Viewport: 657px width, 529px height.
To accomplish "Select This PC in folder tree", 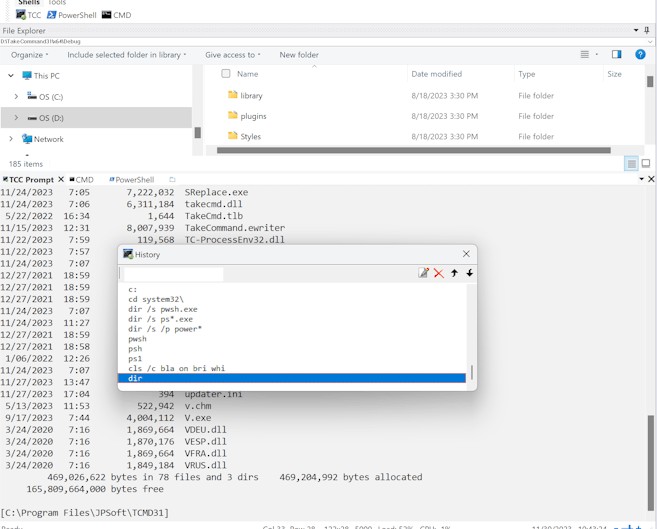I will pyautogui.click(x=47, y=76).
